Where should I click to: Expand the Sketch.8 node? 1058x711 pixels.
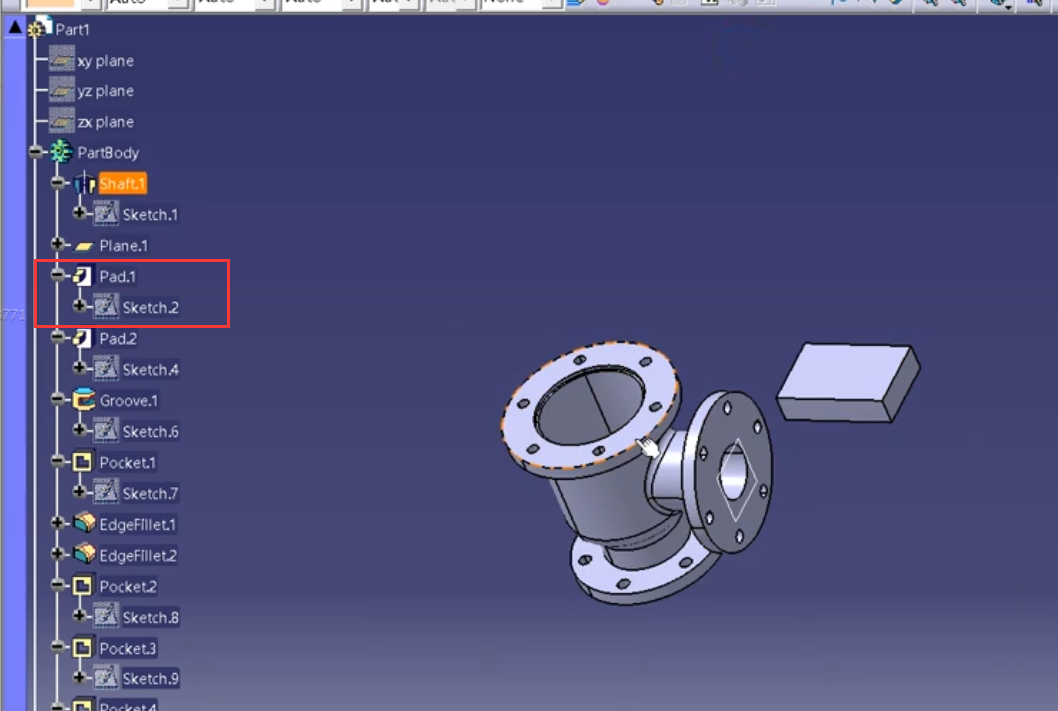point(79,615)
